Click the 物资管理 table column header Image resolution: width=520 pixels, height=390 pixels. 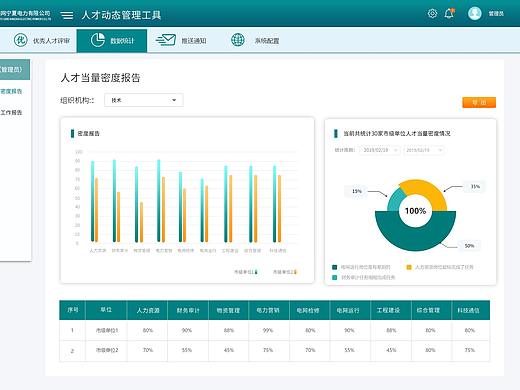click(x=228, y=310)
